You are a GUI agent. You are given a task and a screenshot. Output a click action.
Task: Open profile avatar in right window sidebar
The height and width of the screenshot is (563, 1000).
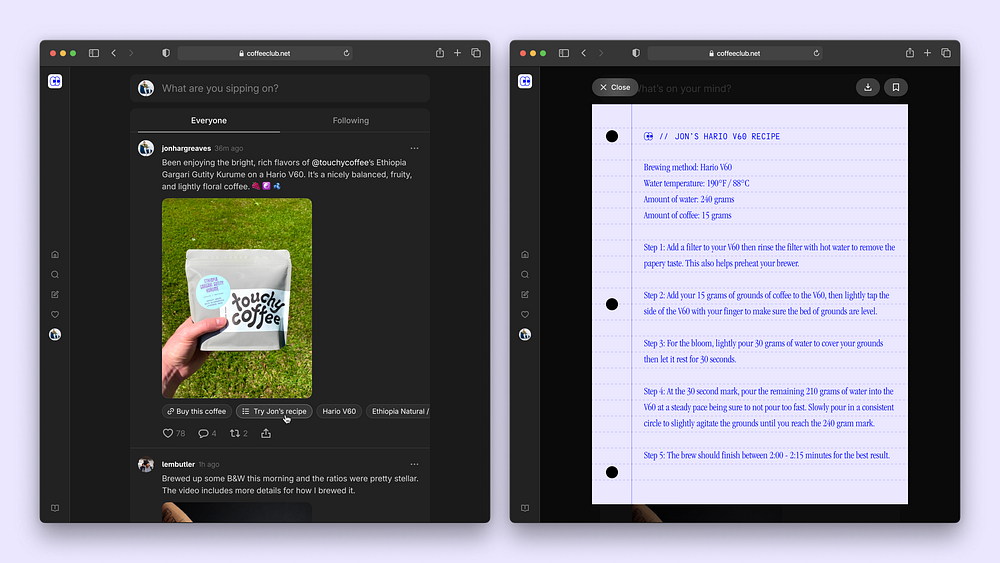point(525,334)
